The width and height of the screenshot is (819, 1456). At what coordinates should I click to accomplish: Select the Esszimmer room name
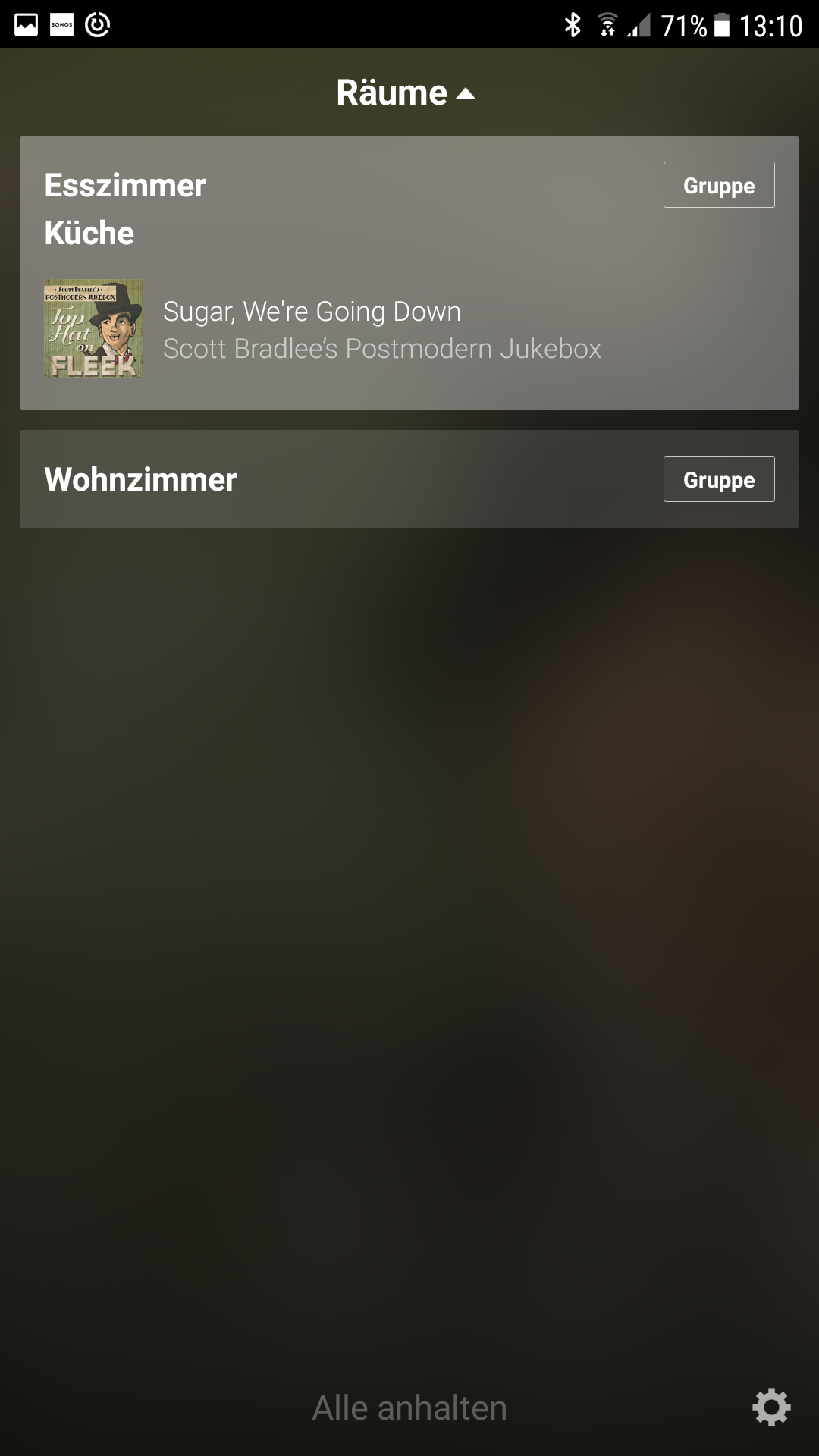[x=125, y=185]
